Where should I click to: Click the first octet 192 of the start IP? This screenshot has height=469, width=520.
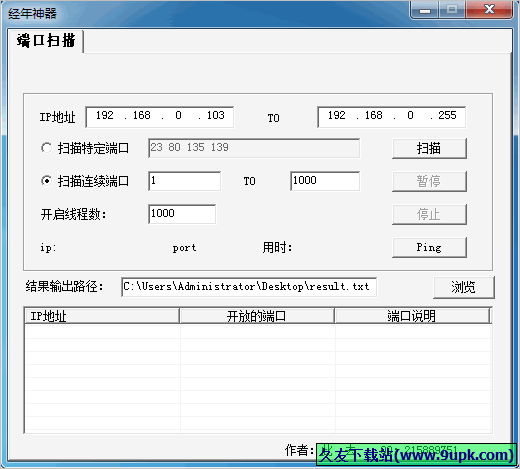[x=105, y=115]
